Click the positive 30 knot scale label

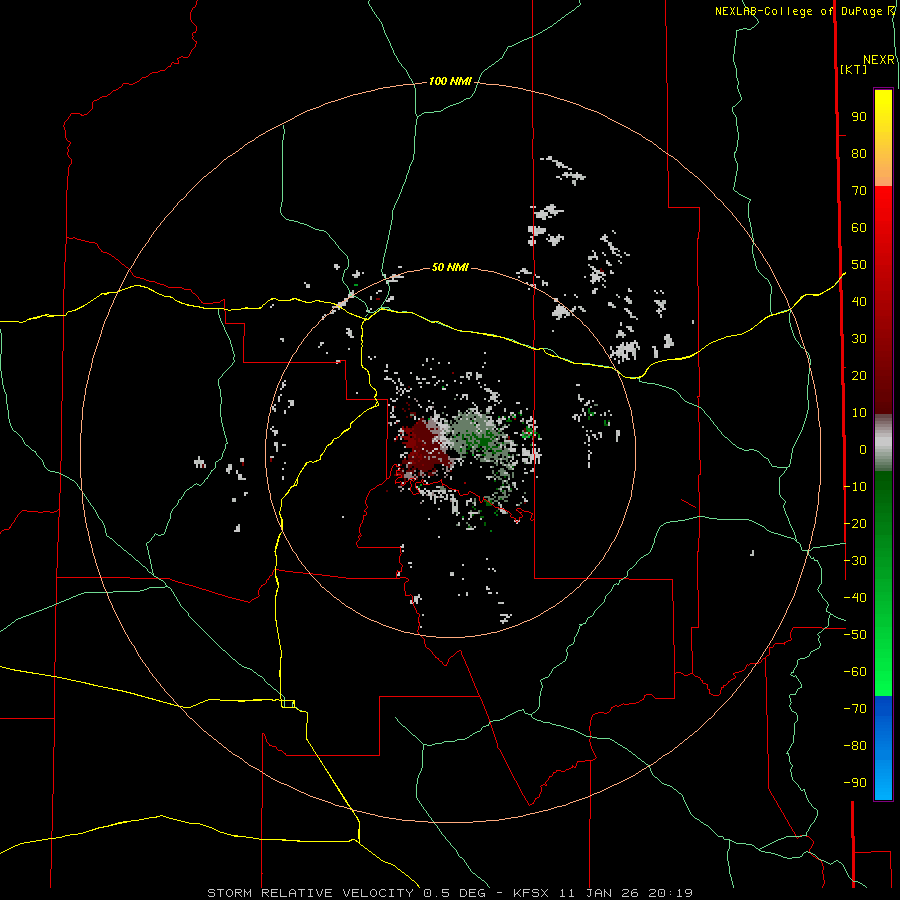(859, 339)
